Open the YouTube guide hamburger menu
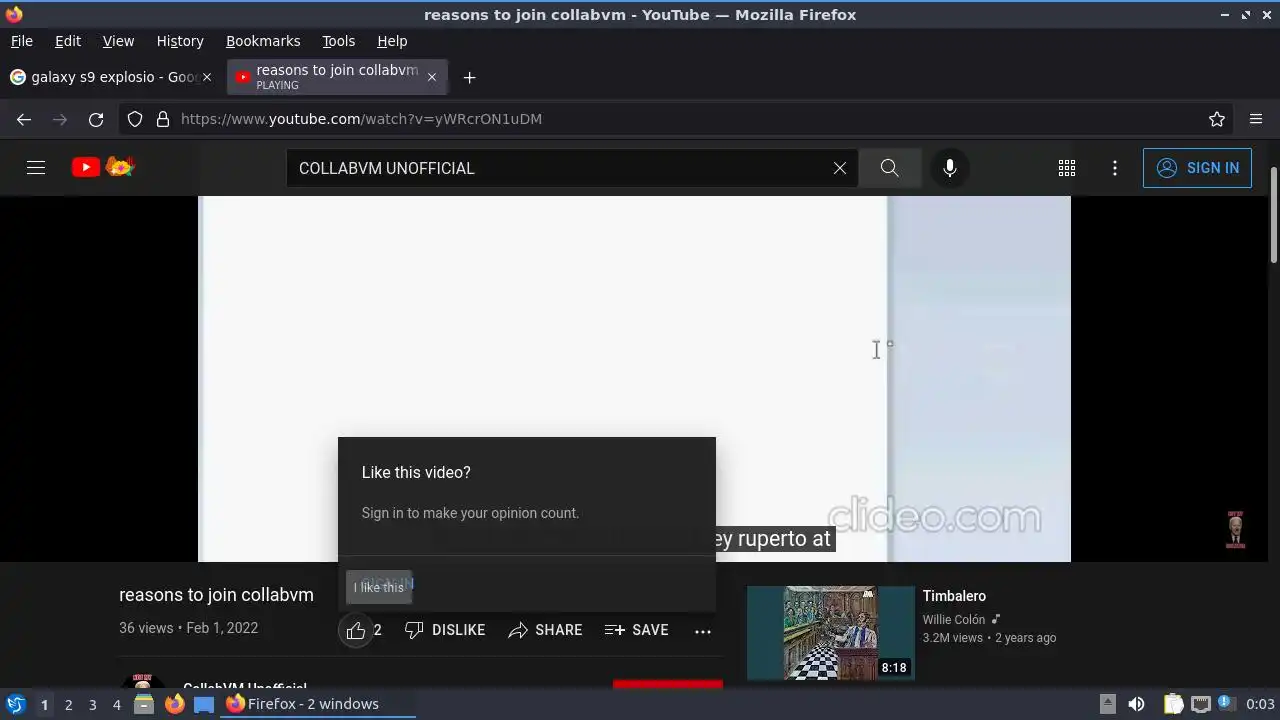Image resolution: width=1280 pixels, height=720 pixels. pyautogui.click(x=36, y=168)
